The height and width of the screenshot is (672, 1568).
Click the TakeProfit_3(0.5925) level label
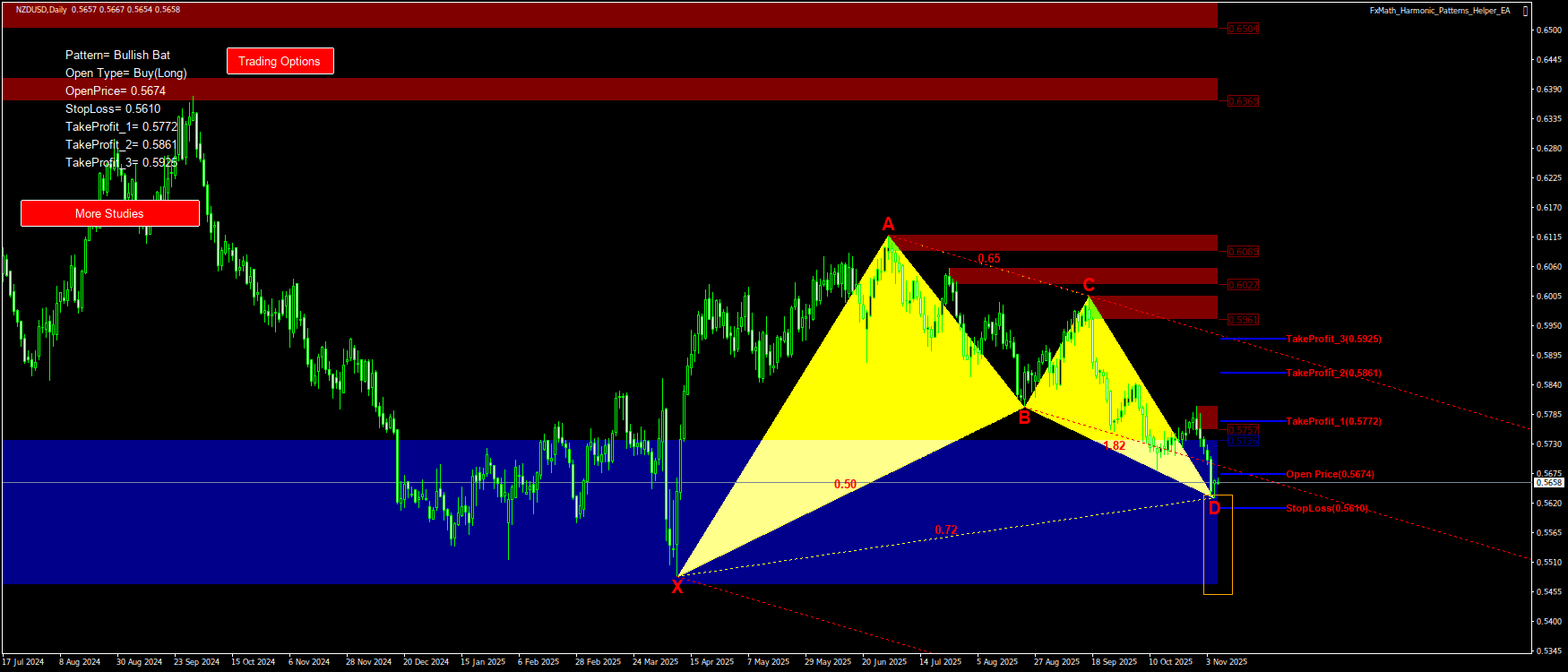point(1333,339)
